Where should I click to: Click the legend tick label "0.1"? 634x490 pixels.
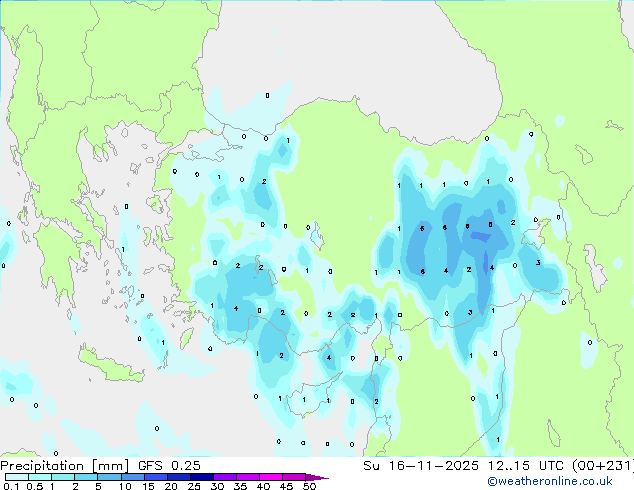(x=11, y=486)
